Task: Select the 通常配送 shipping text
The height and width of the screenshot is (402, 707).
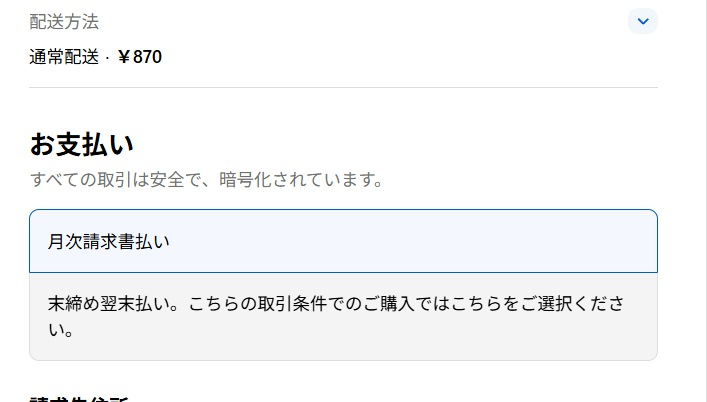Action: pyautogui.click(x=64, y=57)
